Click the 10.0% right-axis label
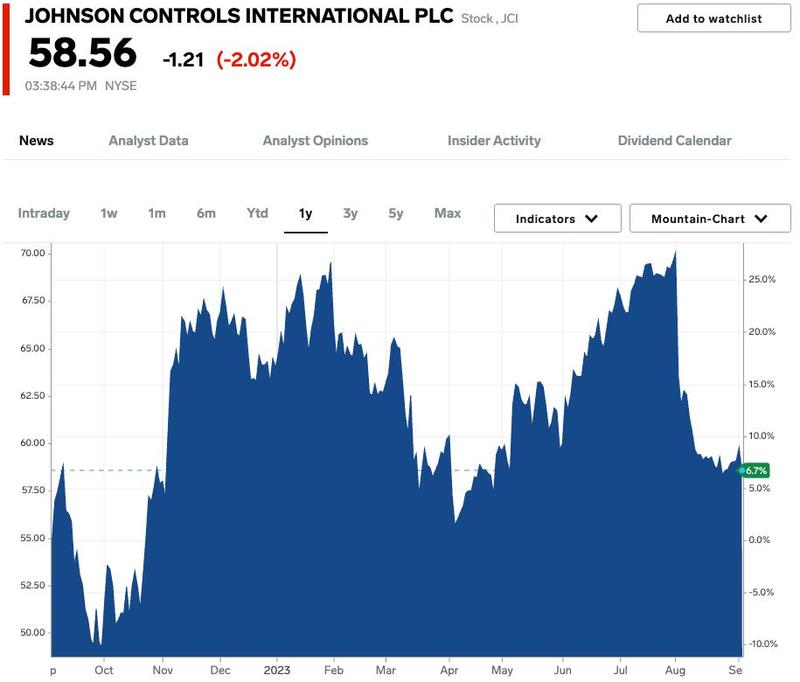 click(761, 436)
